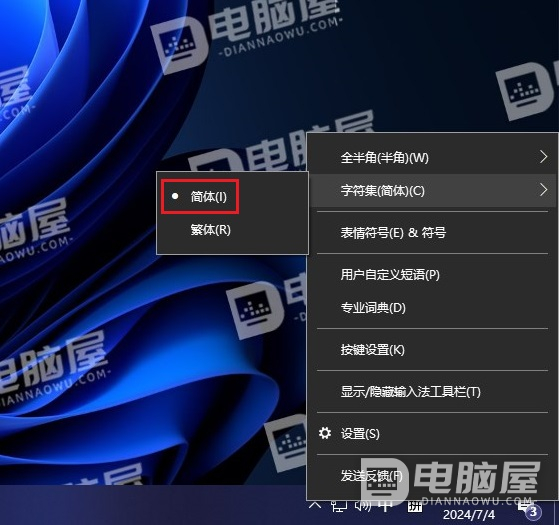Click the gear icon beside 设置(S)

[325, 433]
